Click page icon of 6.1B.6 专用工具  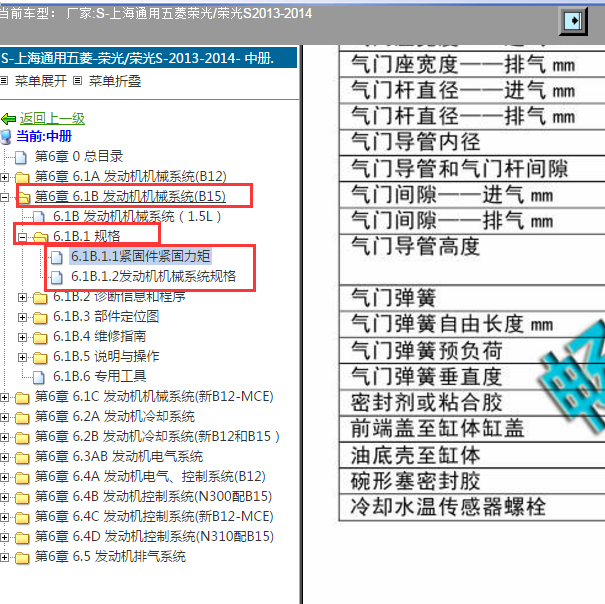[x=39, y=377]
